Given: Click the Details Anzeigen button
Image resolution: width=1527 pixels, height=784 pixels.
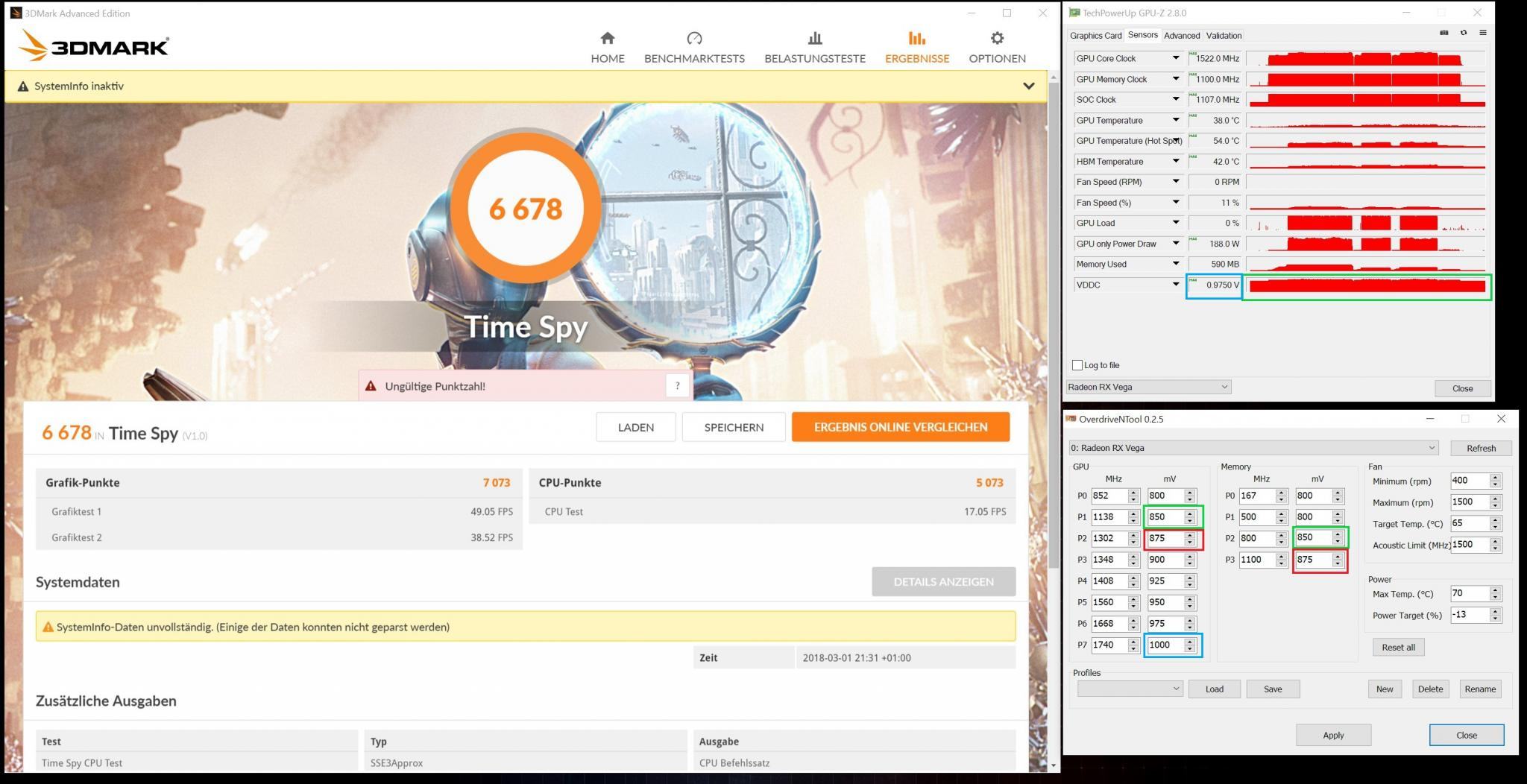Looking at the screenshot, I should [943, 581].
